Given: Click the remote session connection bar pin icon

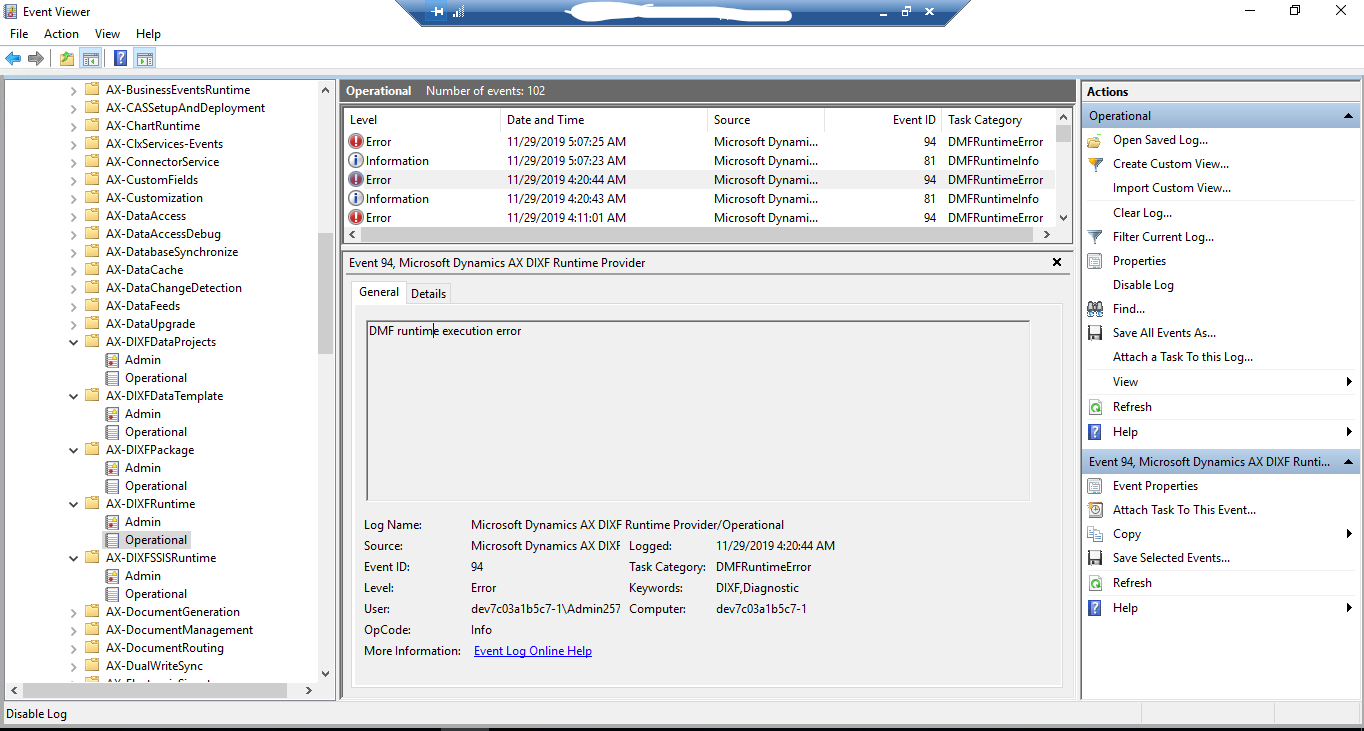Looking at the screenshot, I should click(437, 12).
